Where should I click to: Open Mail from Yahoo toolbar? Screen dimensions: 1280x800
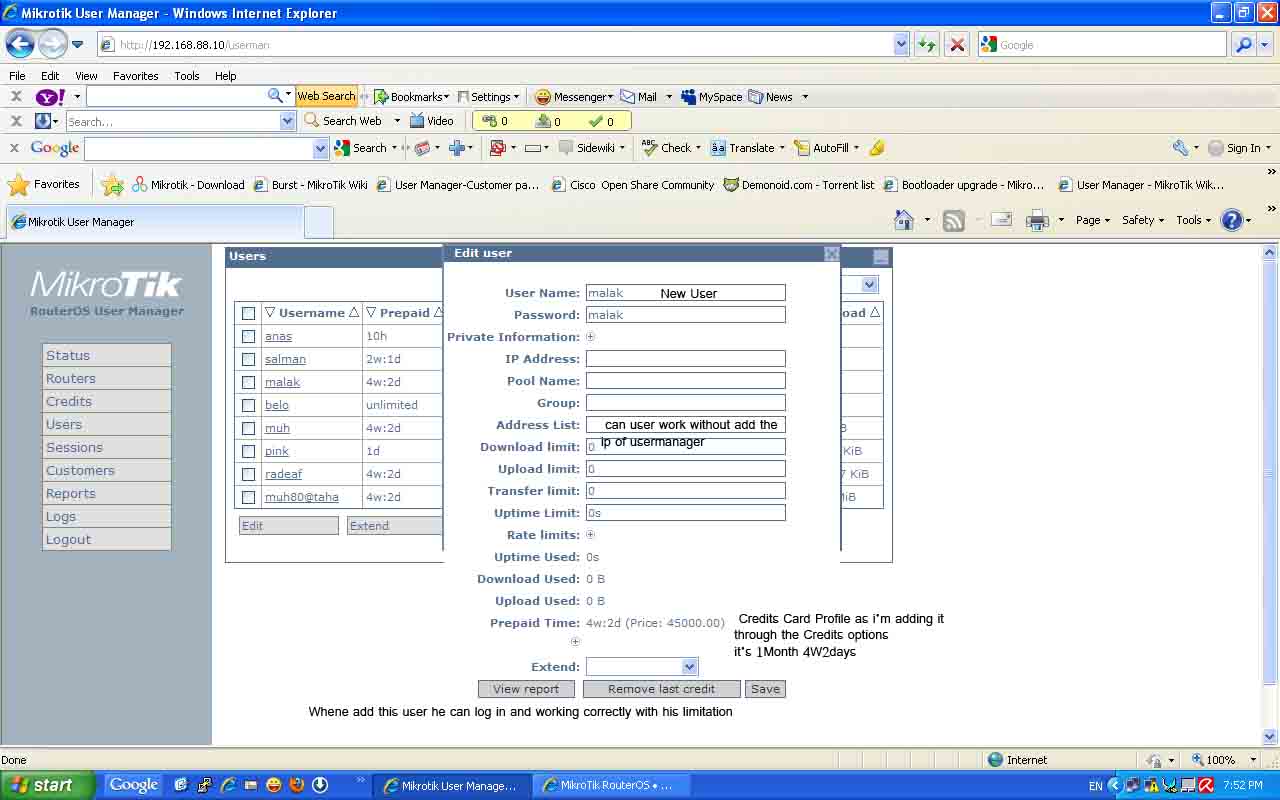click(x=639, y=97)
